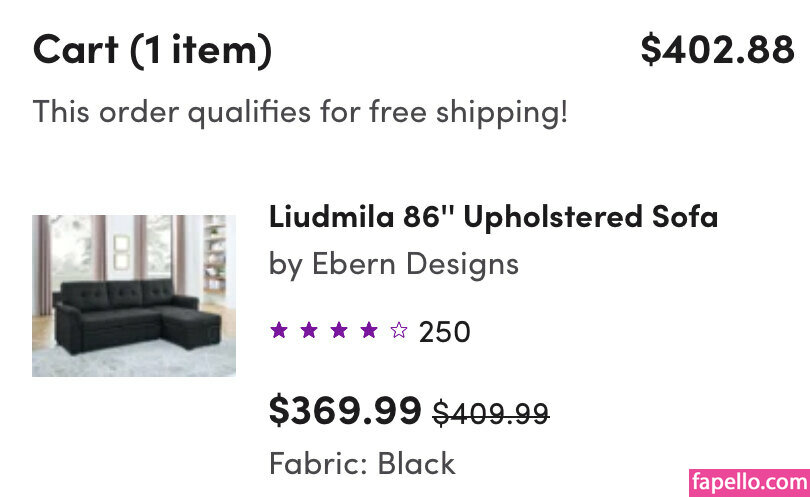Click the word Cart in the heading

point(76,49)
